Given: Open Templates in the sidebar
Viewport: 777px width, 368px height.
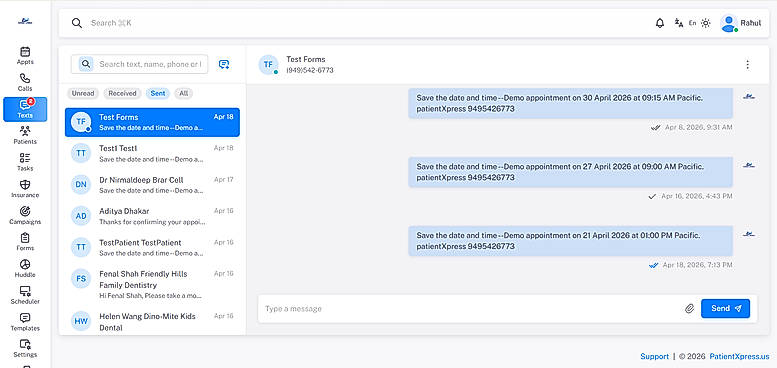Looking at the screenshot, I should (x=25, y=322).
